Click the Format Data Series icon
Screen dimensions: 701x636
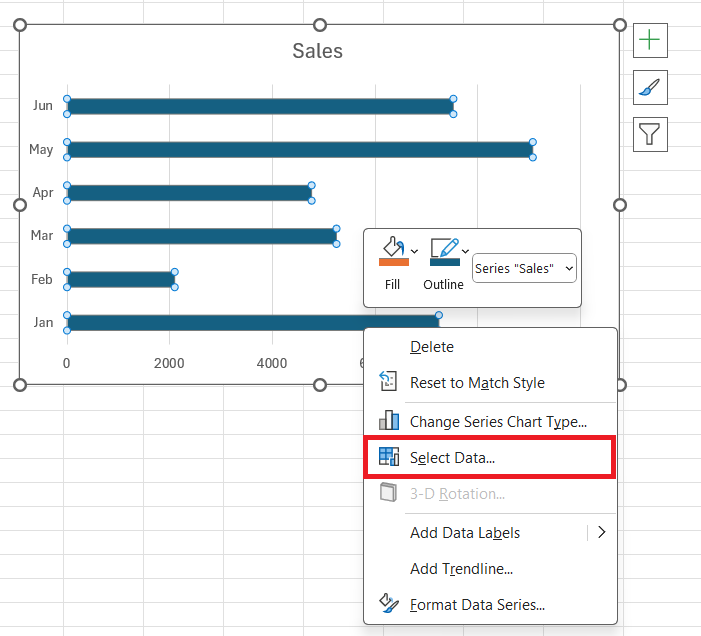coord(389,603)
